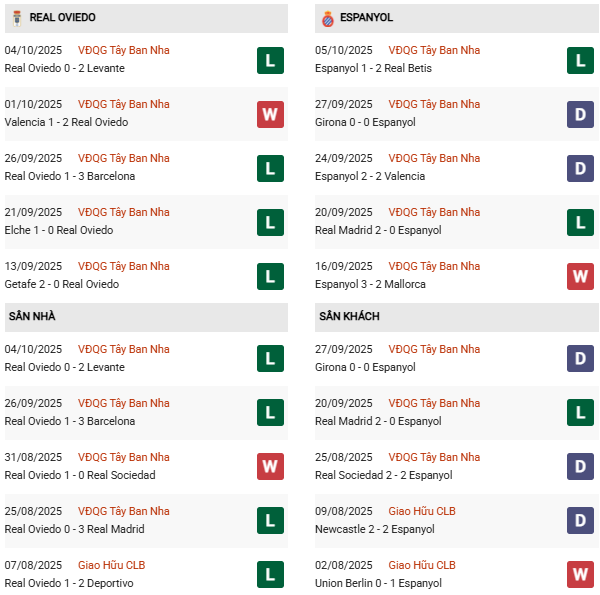600x595 pixels.
Task: Open VĐQG Tây Ban Nha link above Elche 1 - 0 Real Oviedo
Action: click(123, 212)
